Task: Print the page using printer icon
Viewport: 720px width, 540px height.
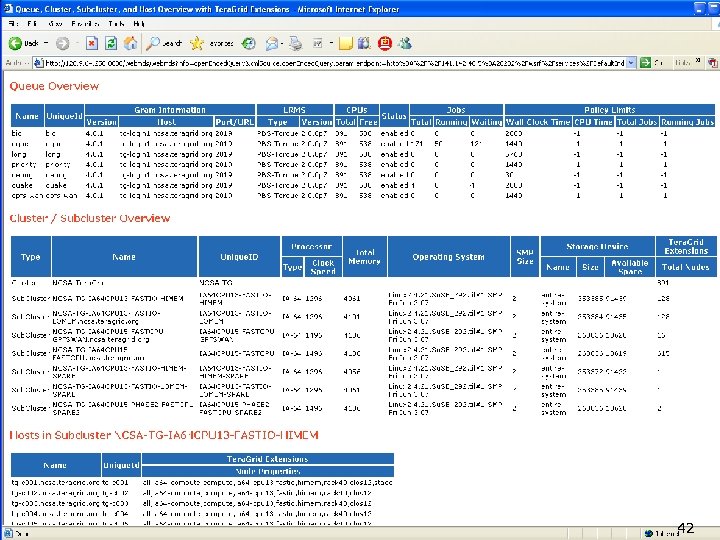Action: pyautogui.click(x=296, y=44)
